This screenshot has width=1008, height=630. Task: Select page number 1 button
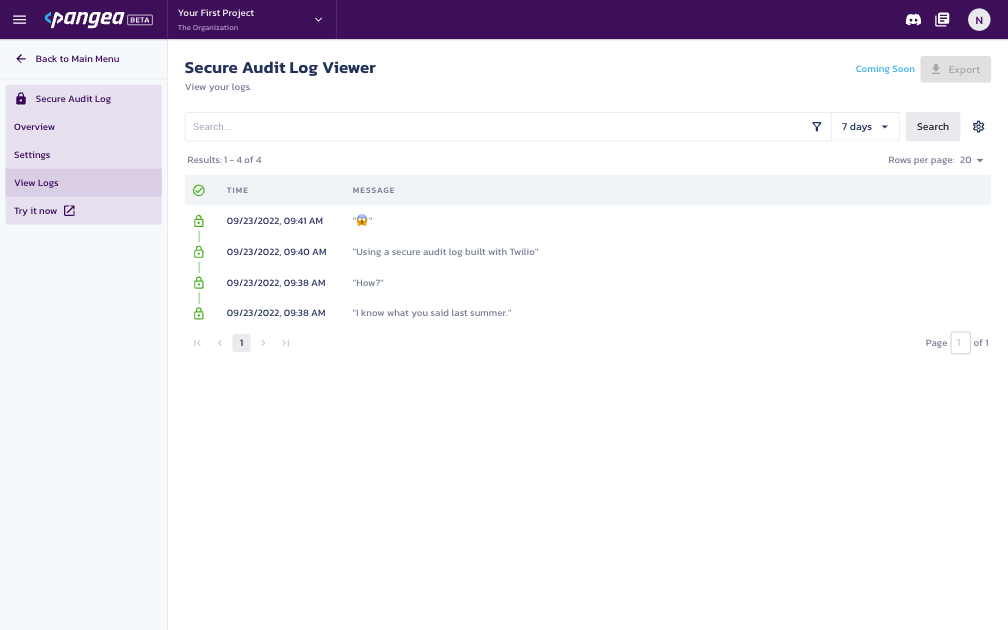pos(242,343)
